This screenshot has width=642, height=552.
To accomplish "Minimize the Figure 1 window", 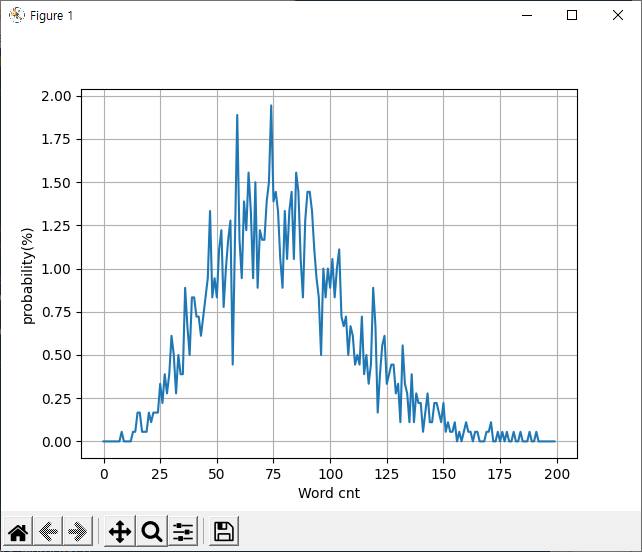I will click(527, 15).
